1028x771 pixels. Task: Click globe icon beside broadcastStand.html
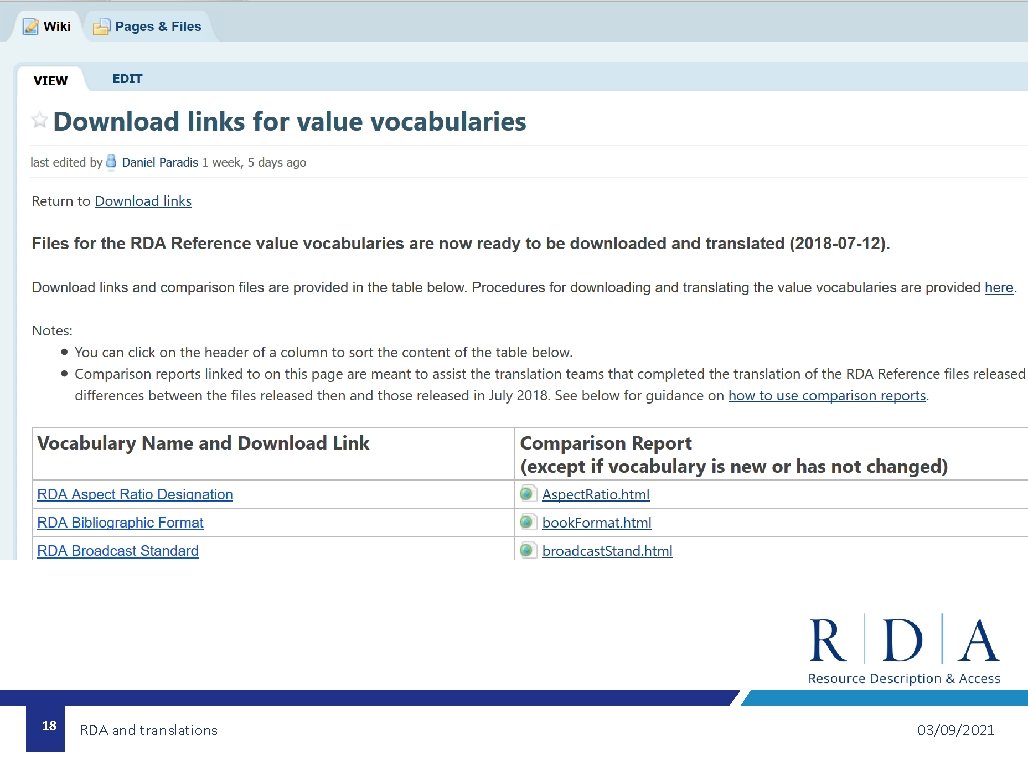point(528,550)
